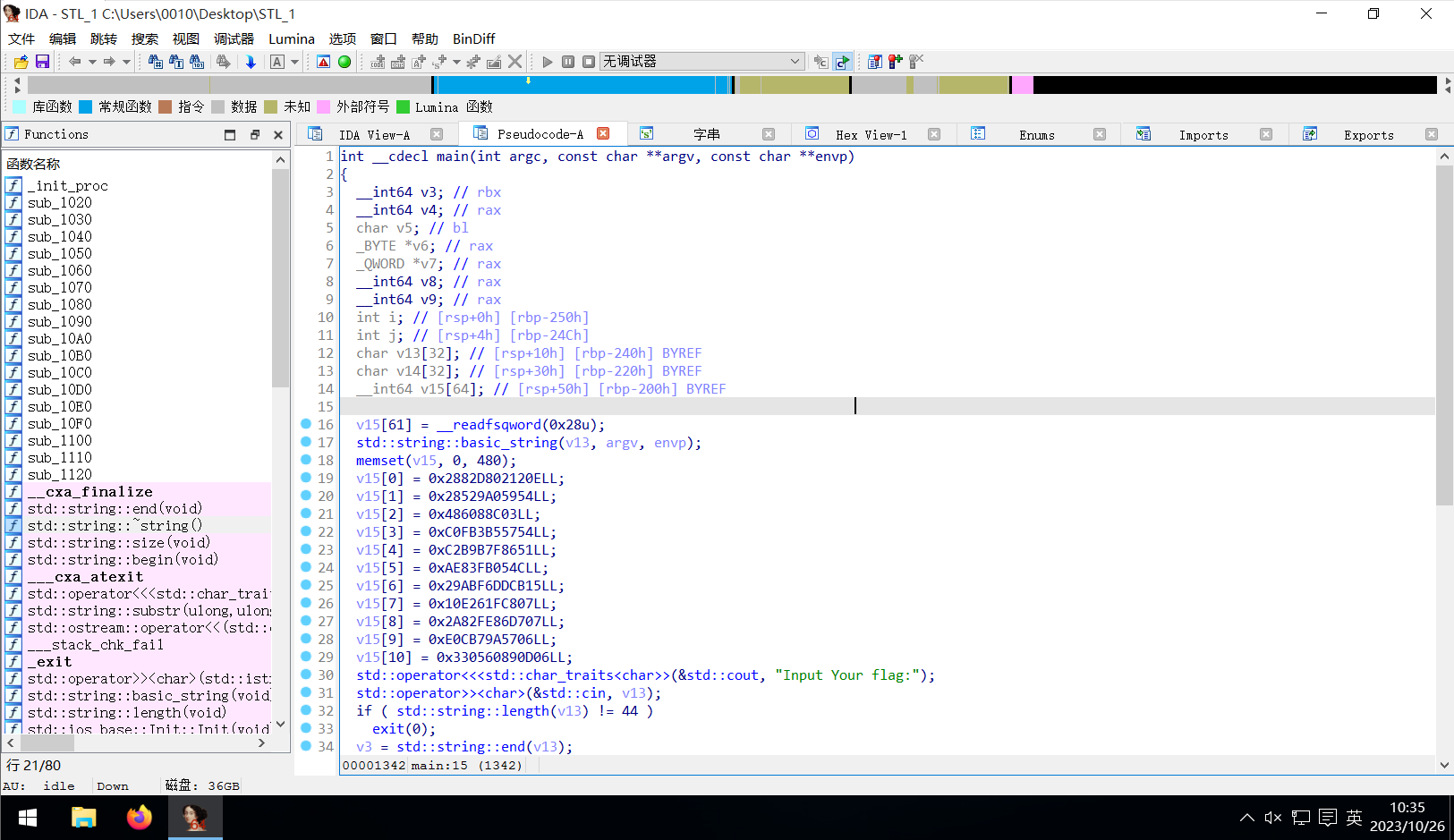Open the debugger selection dropdown
This screenshot has height=840, width=1454.
click(701, 62)
